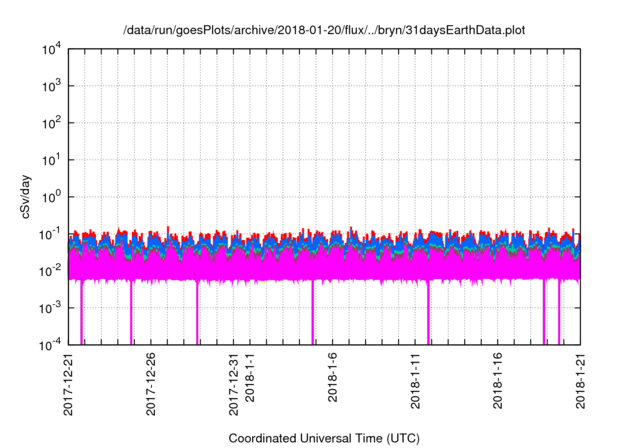Click the 10^-4 y-axis tick label

50,345
